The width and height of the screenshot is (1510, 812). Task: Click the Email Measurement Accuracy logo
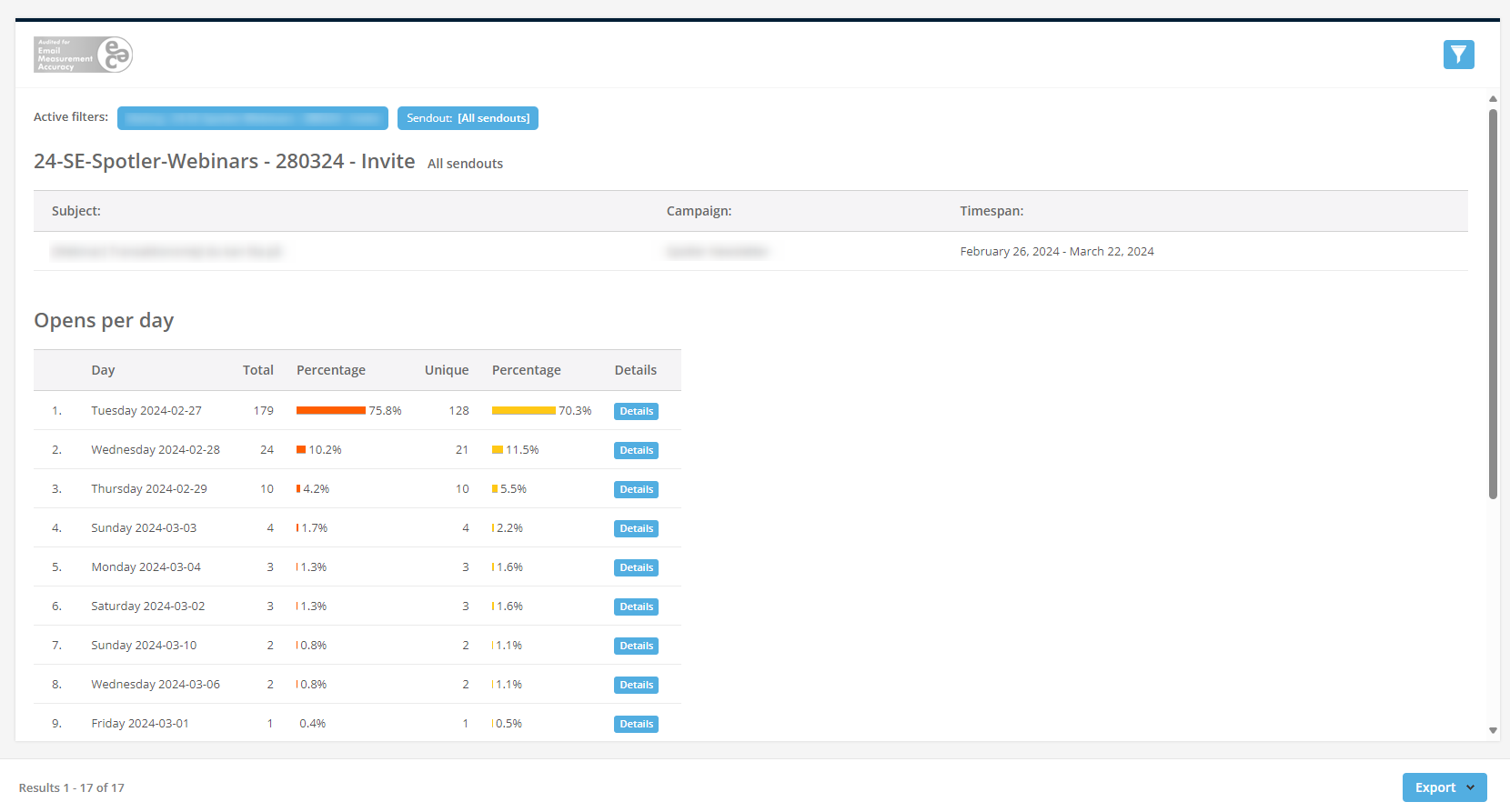[83, 55]
